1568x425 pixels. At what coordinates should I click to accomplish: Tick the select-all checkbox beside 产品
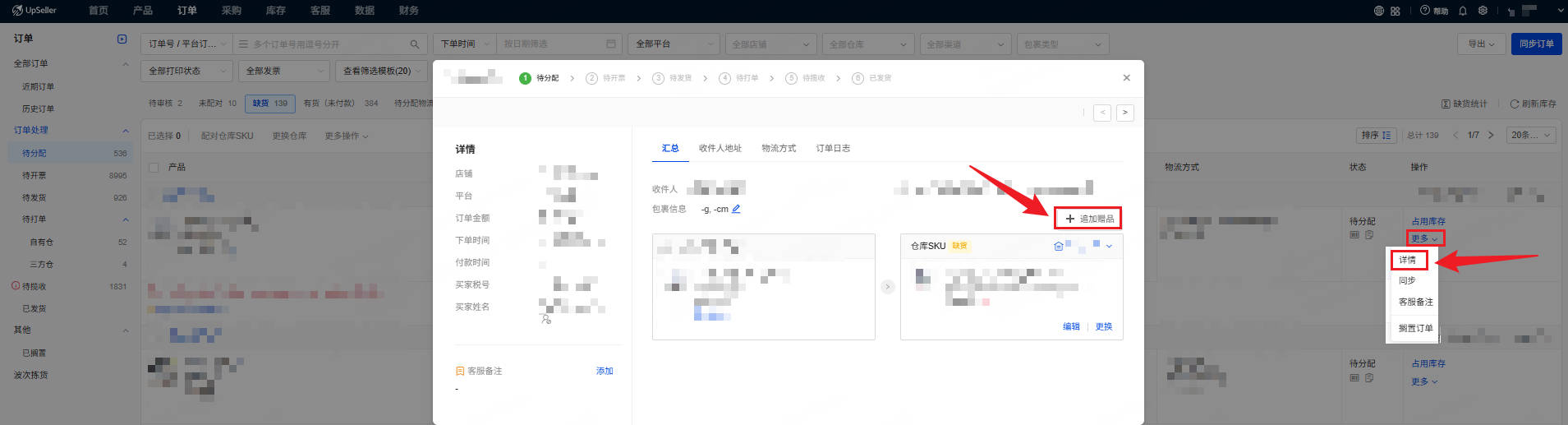(x=154, y=167)
